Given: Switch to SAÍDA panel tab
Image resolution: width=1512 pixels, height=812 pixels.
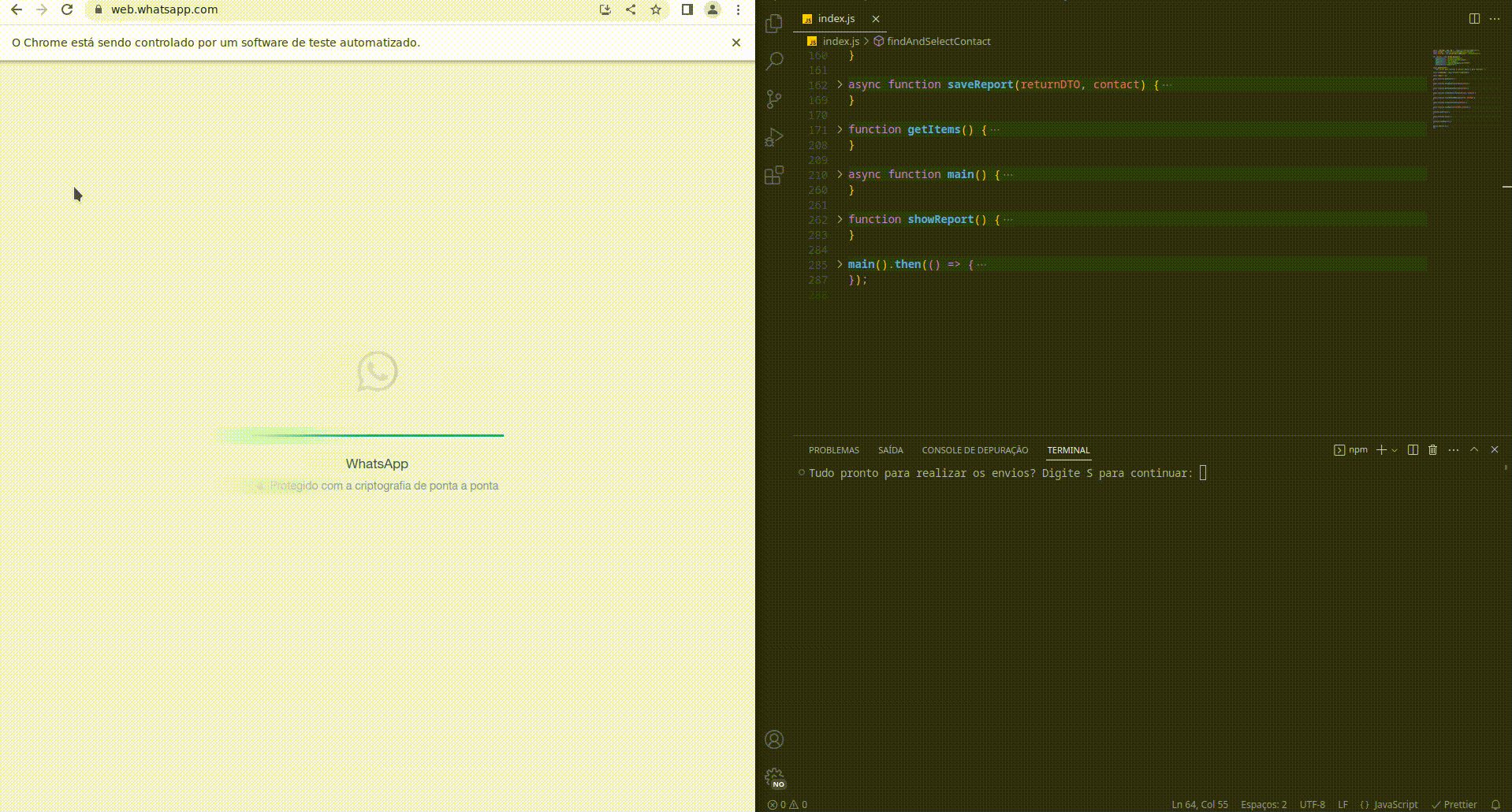Looking at the screenshot, I should pos(890,450).
